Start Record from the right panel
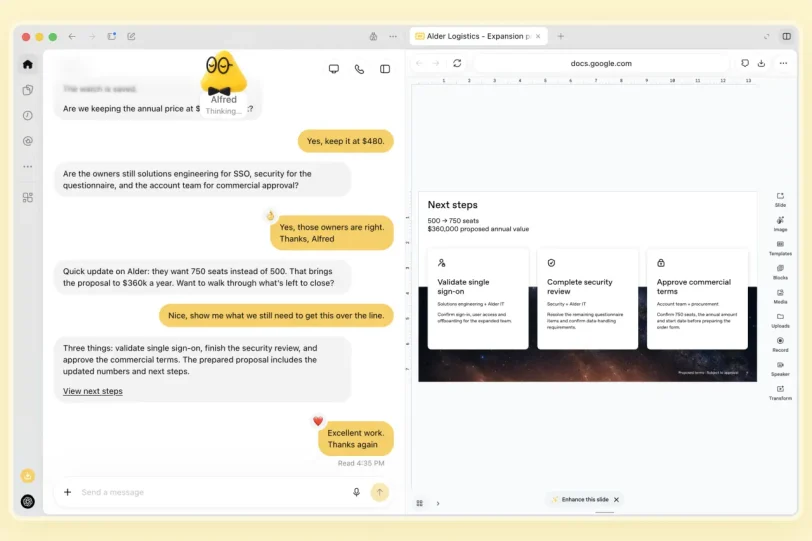 click(780, 344)
